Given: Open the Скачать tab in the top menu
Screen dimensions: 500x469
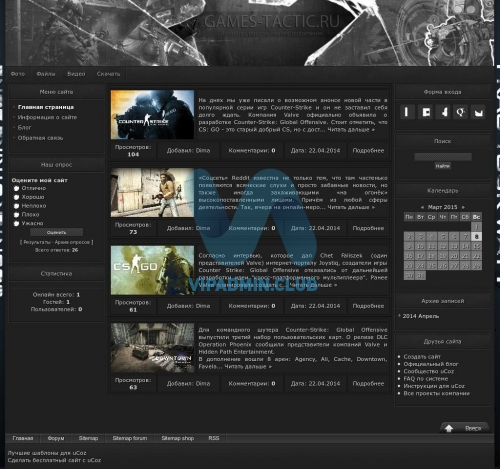Looking at the screenshot, I should pos(108,74).
